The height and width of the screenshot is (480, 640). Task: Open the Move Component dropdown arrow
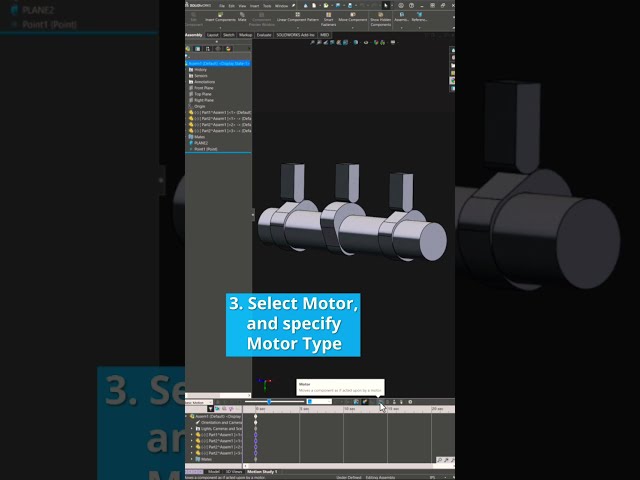tap(353, 27)
